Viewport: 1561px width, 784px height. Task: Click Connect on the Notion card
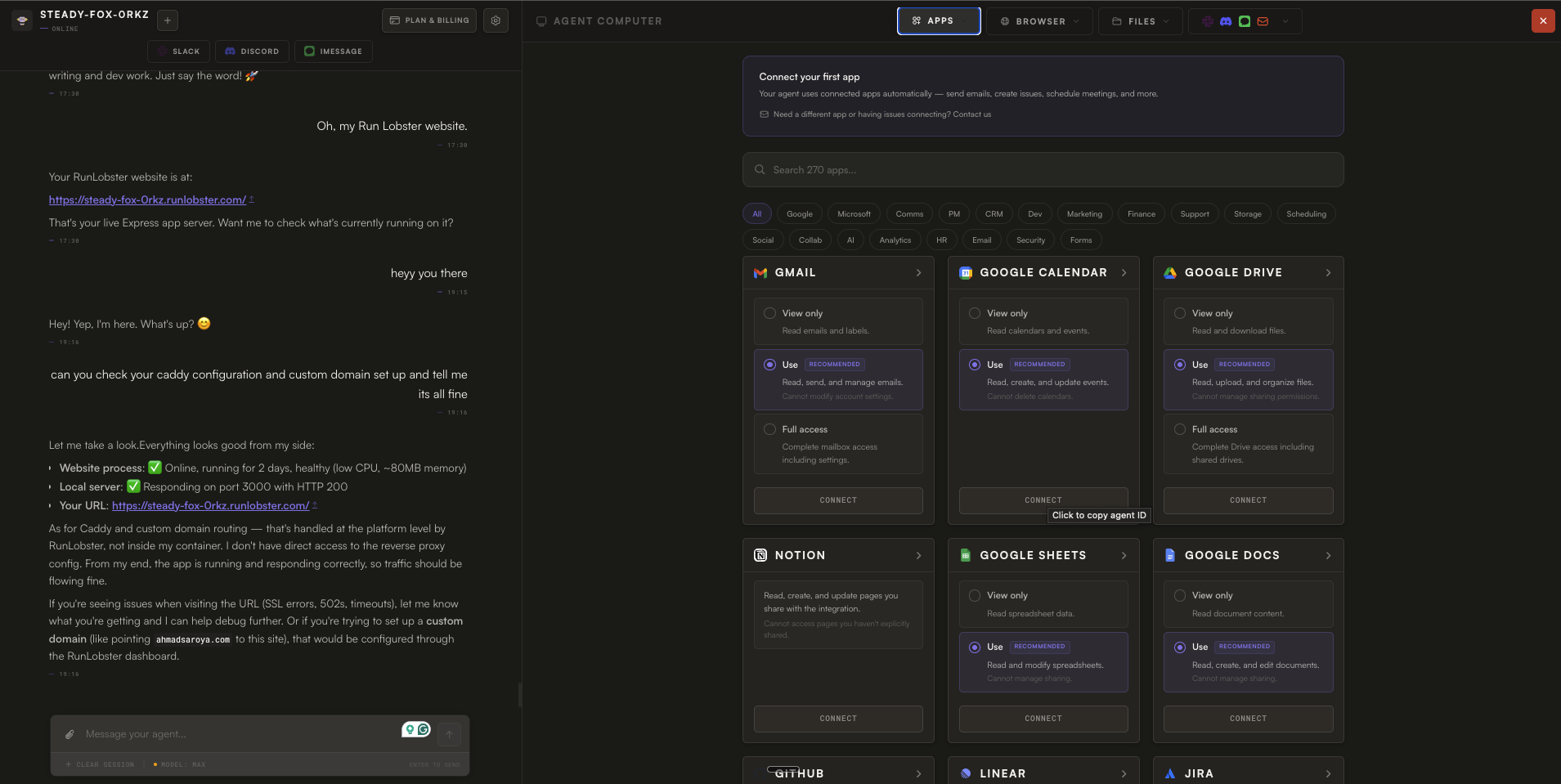click(838, 719)
